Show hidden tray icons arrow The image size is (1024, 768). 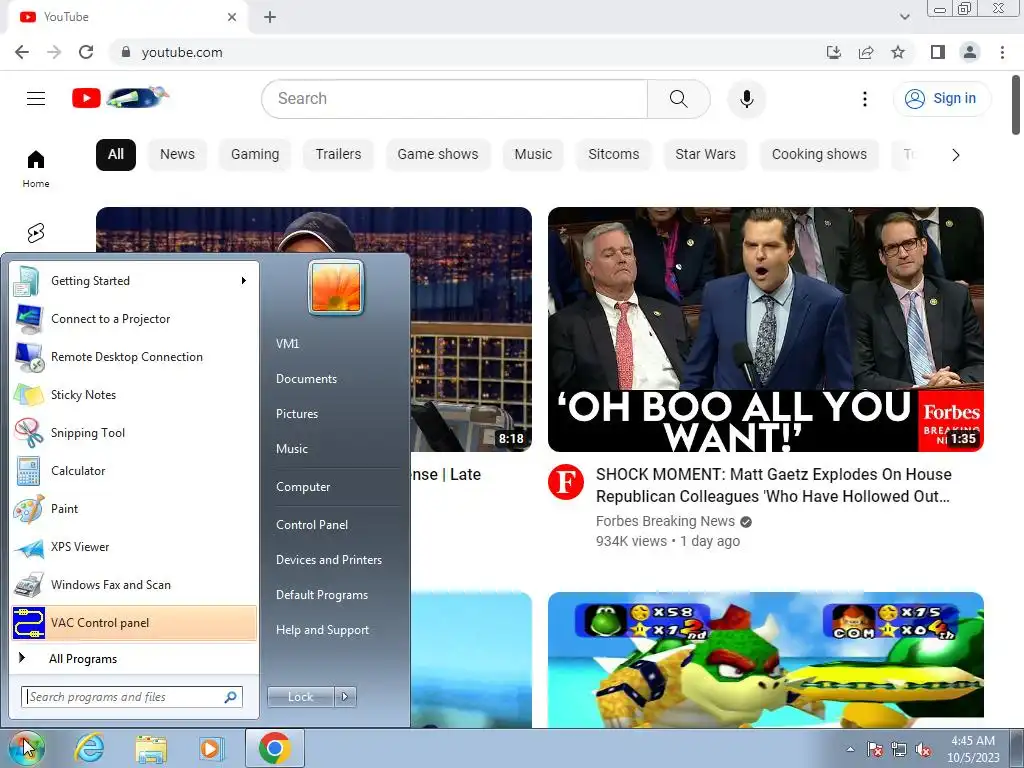850,749
